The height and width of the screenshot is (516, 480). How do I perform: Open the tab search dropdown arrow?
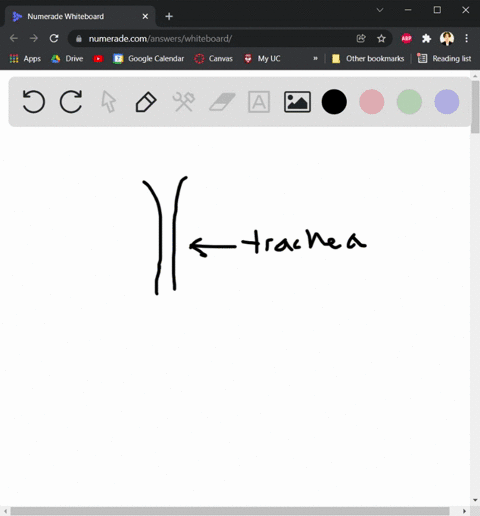click(x=380, y=10)
